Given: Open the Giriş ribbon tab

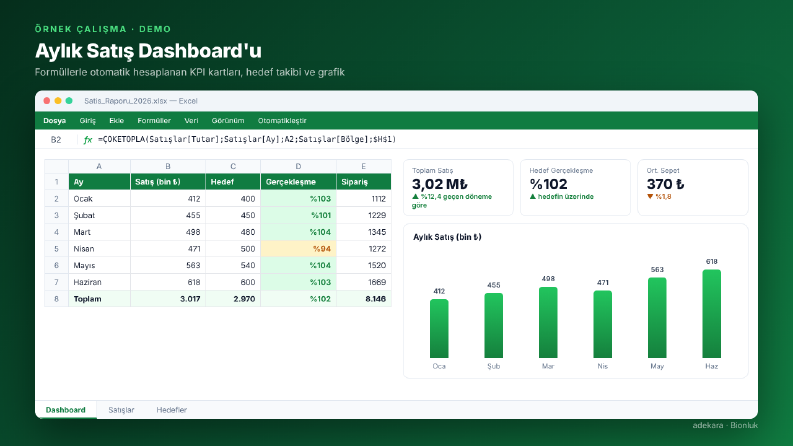Looking at the screenshot, I should coord(87,120).
